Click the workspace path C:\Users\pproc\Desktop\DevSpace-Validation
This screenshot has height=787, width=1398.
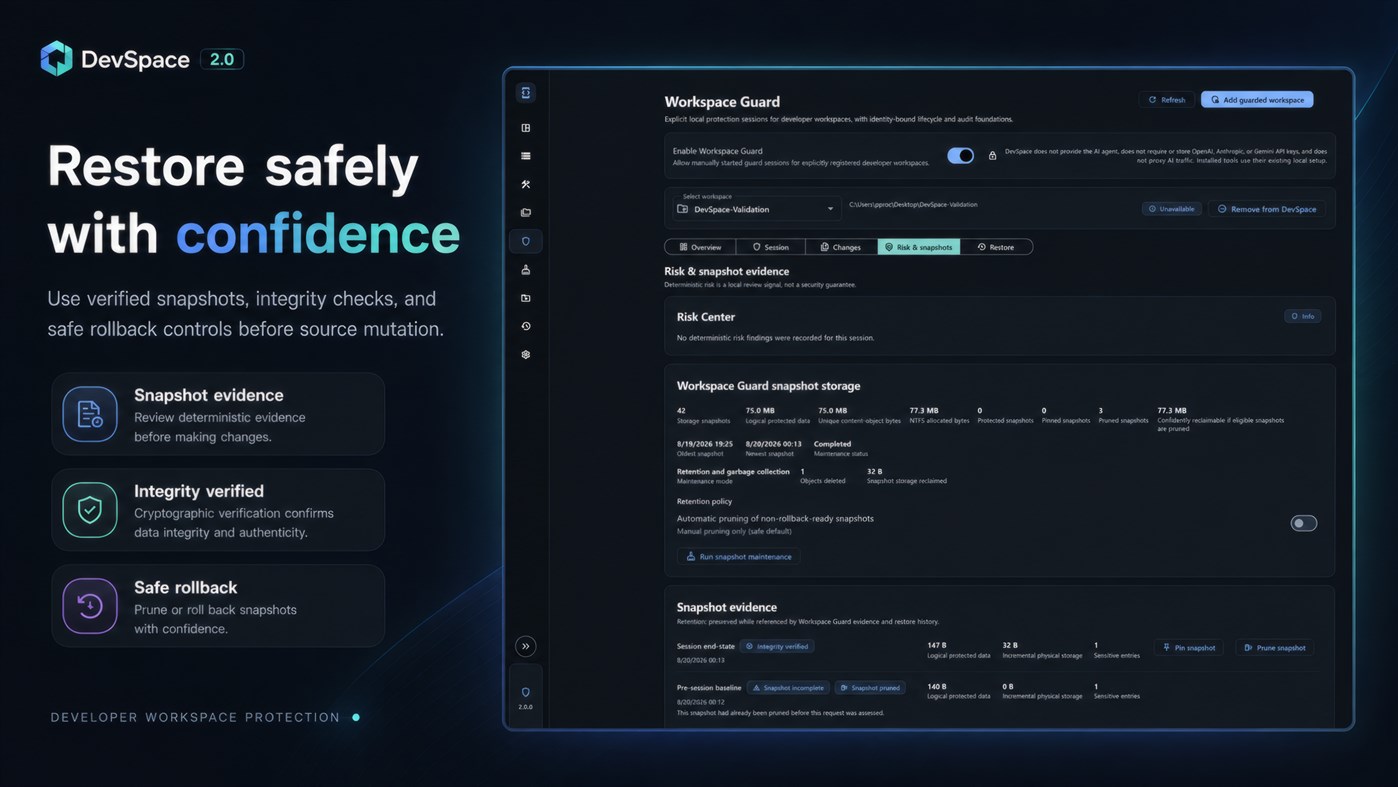(x=913, y=205)
